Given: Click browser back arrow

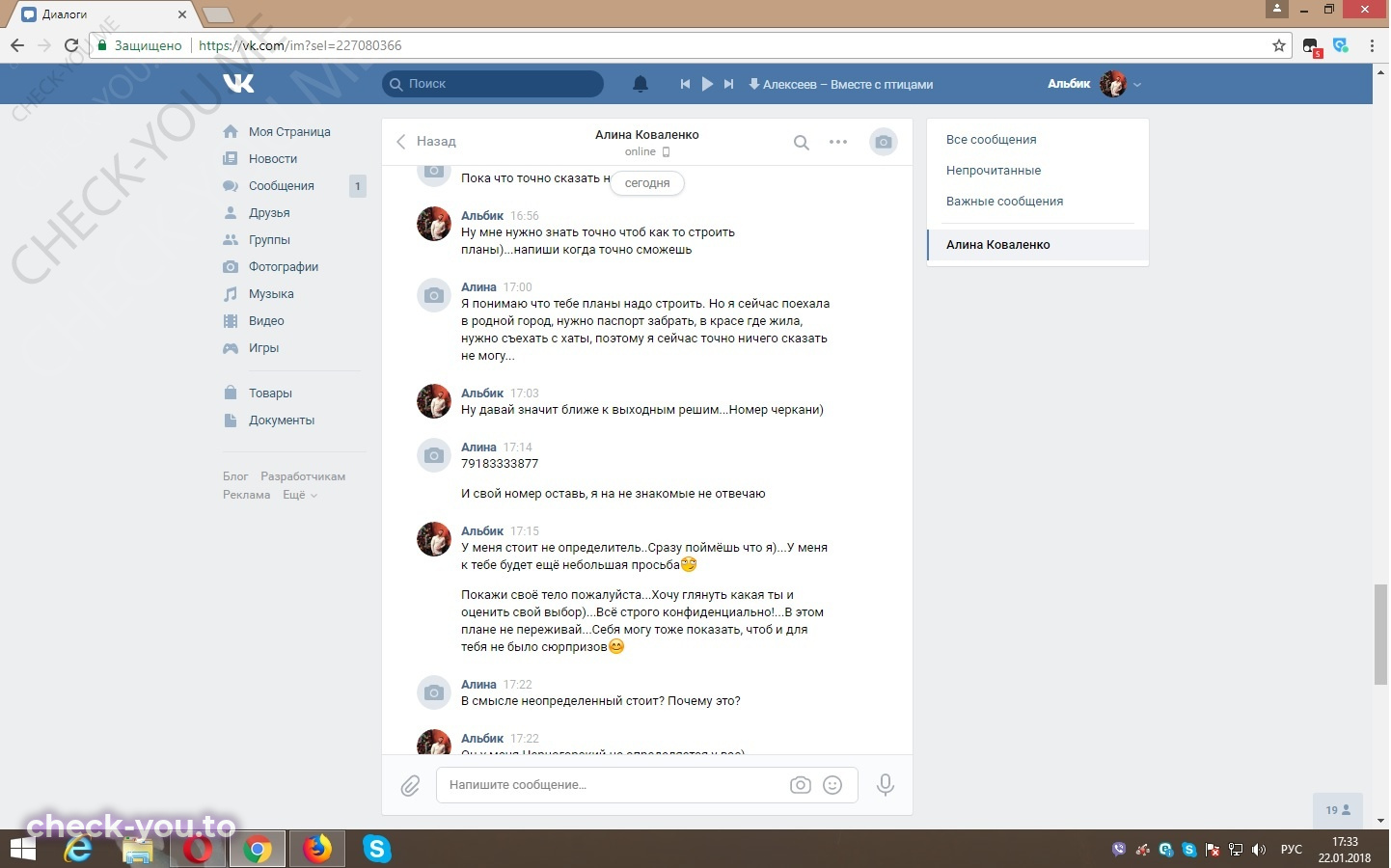Looking at the screenshot, I should [x=17, y=45].
